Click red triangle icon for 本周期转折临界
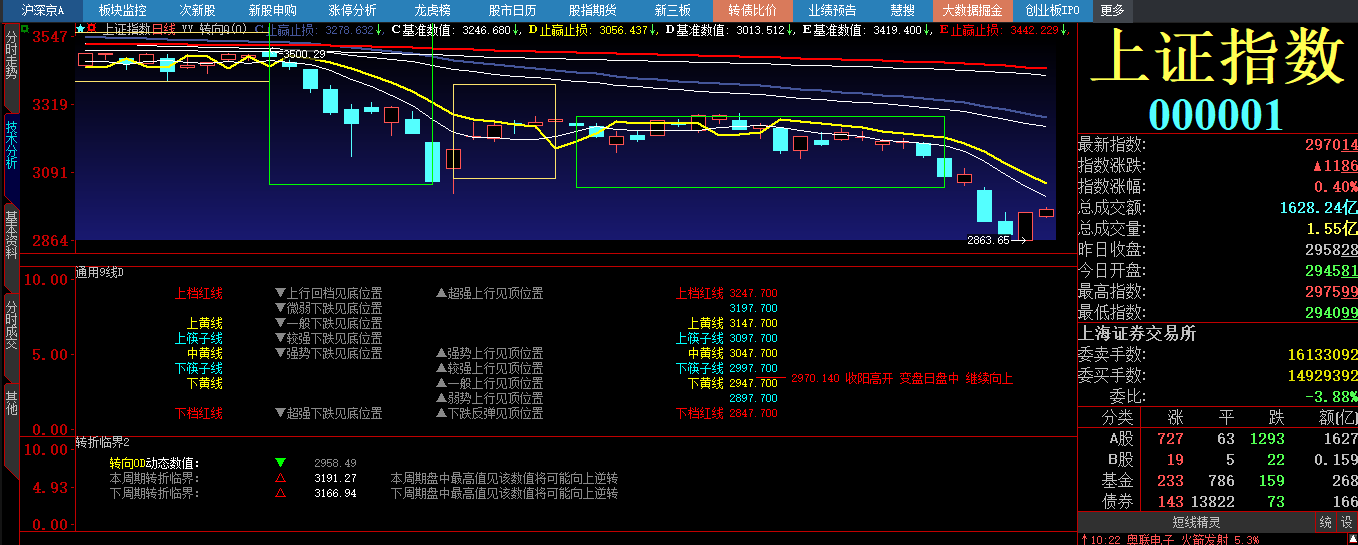 tap(280, 478)
